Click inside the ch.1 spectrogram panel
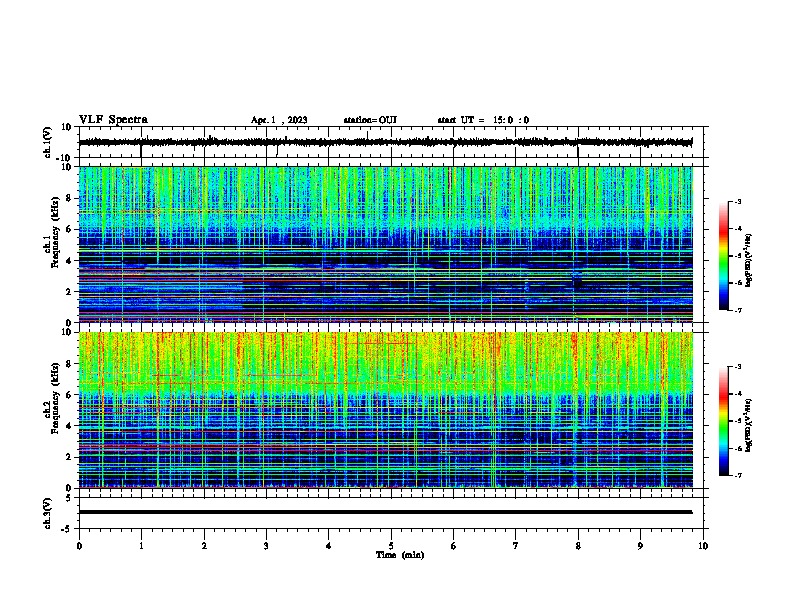 tap(386, 244)
